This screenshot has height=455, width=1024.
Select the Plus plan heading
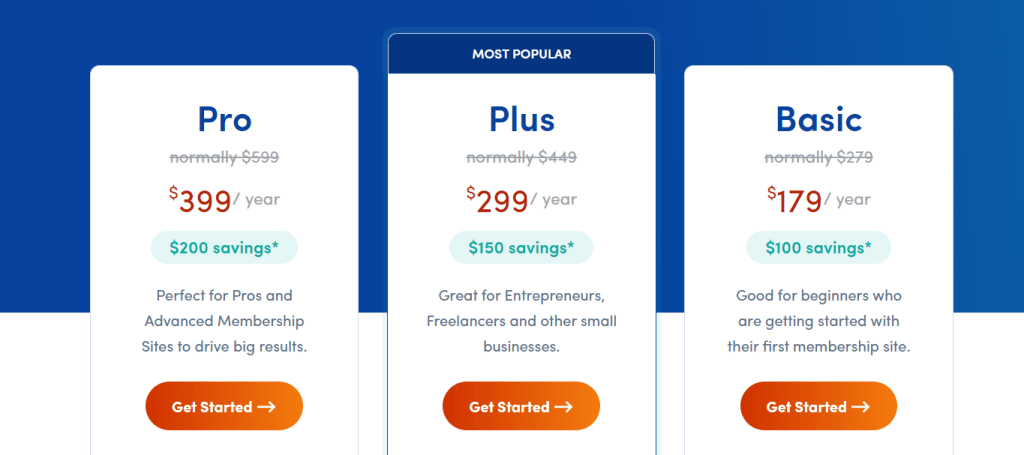[x=522, y=119]
